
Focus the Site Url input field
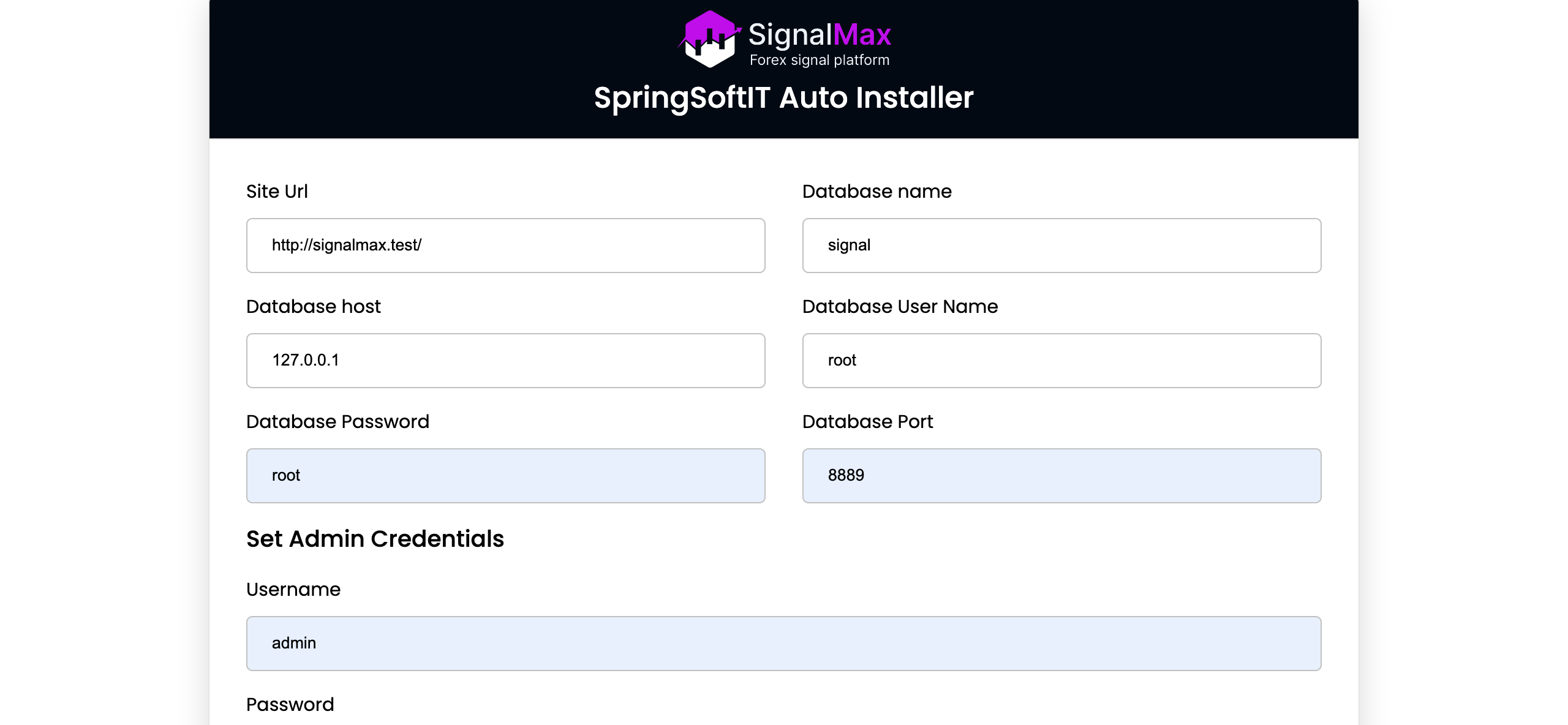coord(505,246)
